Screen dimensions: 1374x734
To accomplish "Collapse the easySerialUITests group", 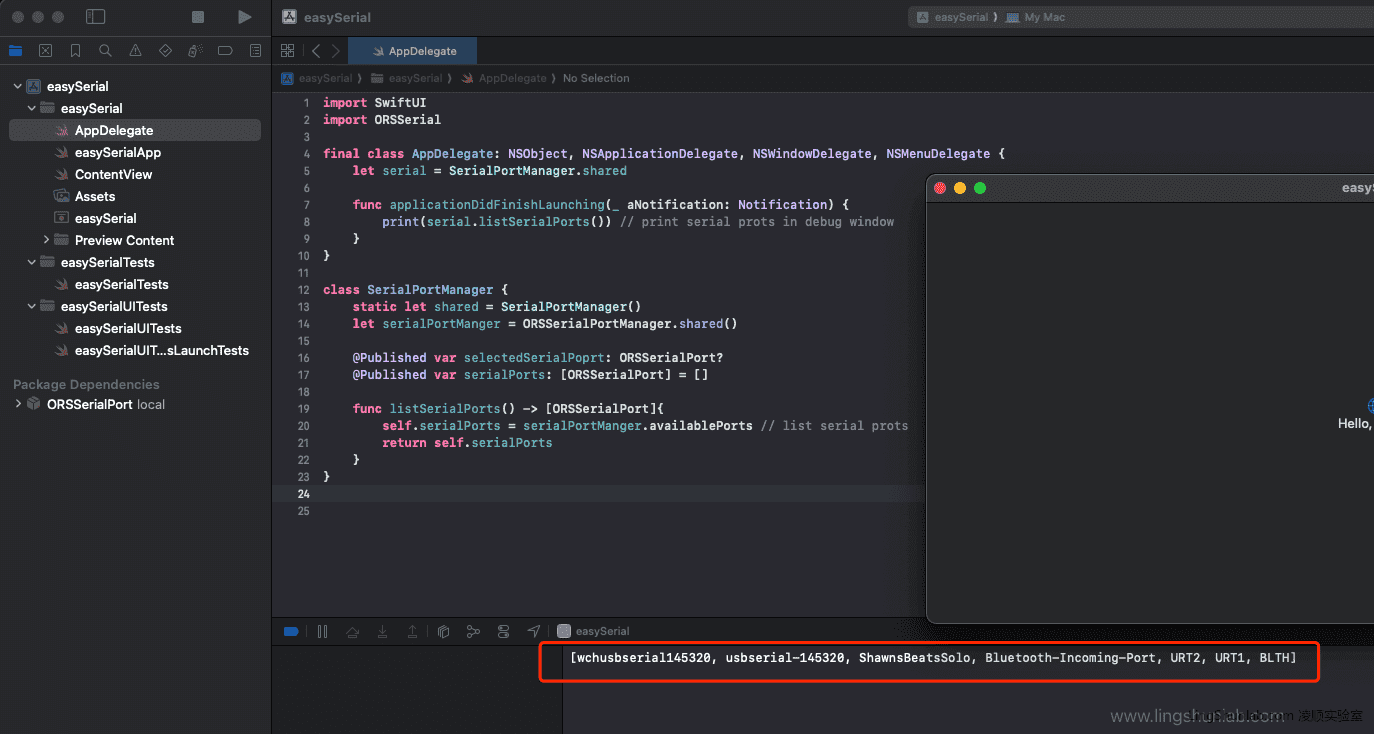I will 32,306.
